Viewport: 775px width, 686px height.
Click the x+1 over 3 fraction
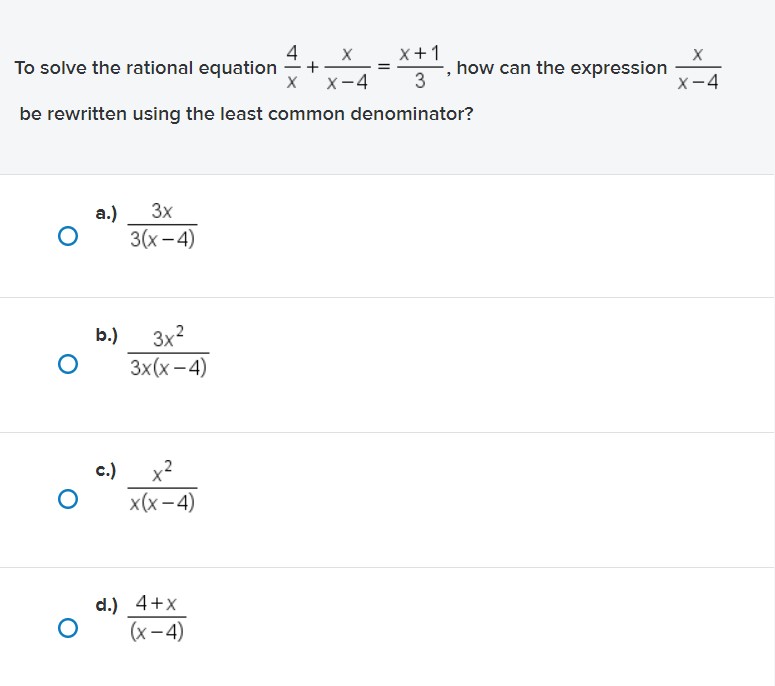(420, 67)
